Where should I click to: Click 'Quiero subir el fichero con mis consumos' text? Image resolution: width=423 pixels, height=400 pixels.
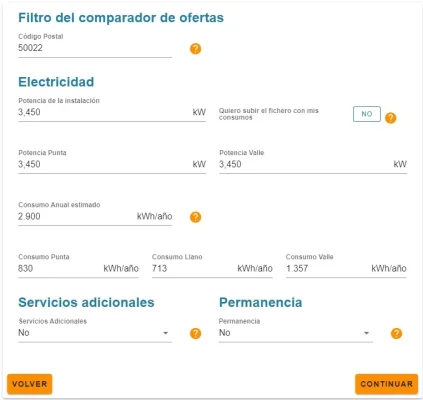tap(269, 114)
